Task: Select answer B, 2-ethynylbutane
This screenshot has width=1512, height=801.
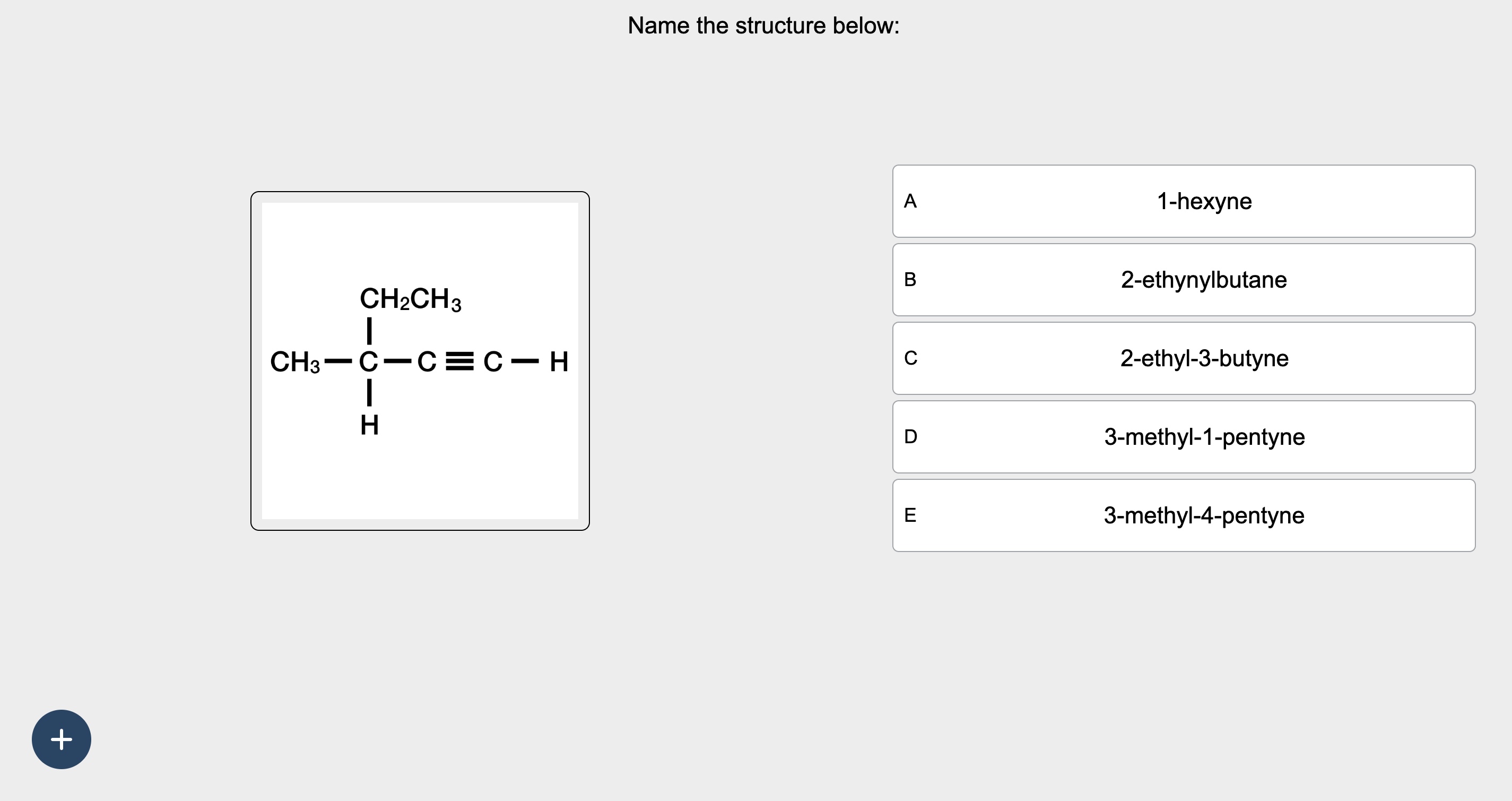Action: click(x=1185, y=280)
